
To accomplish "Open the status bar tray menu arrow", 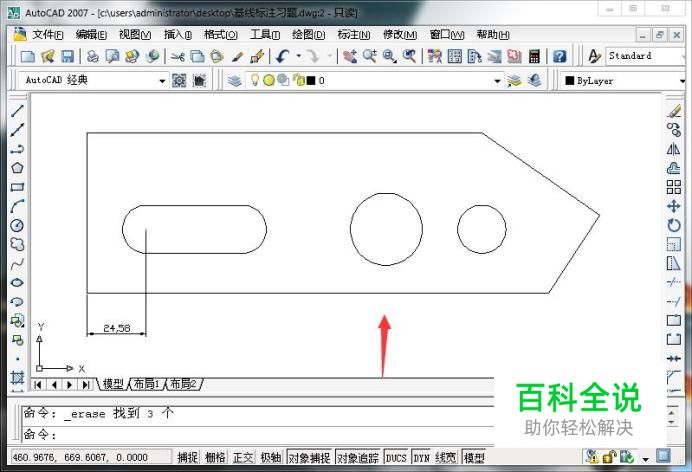I will click(645, 459).
